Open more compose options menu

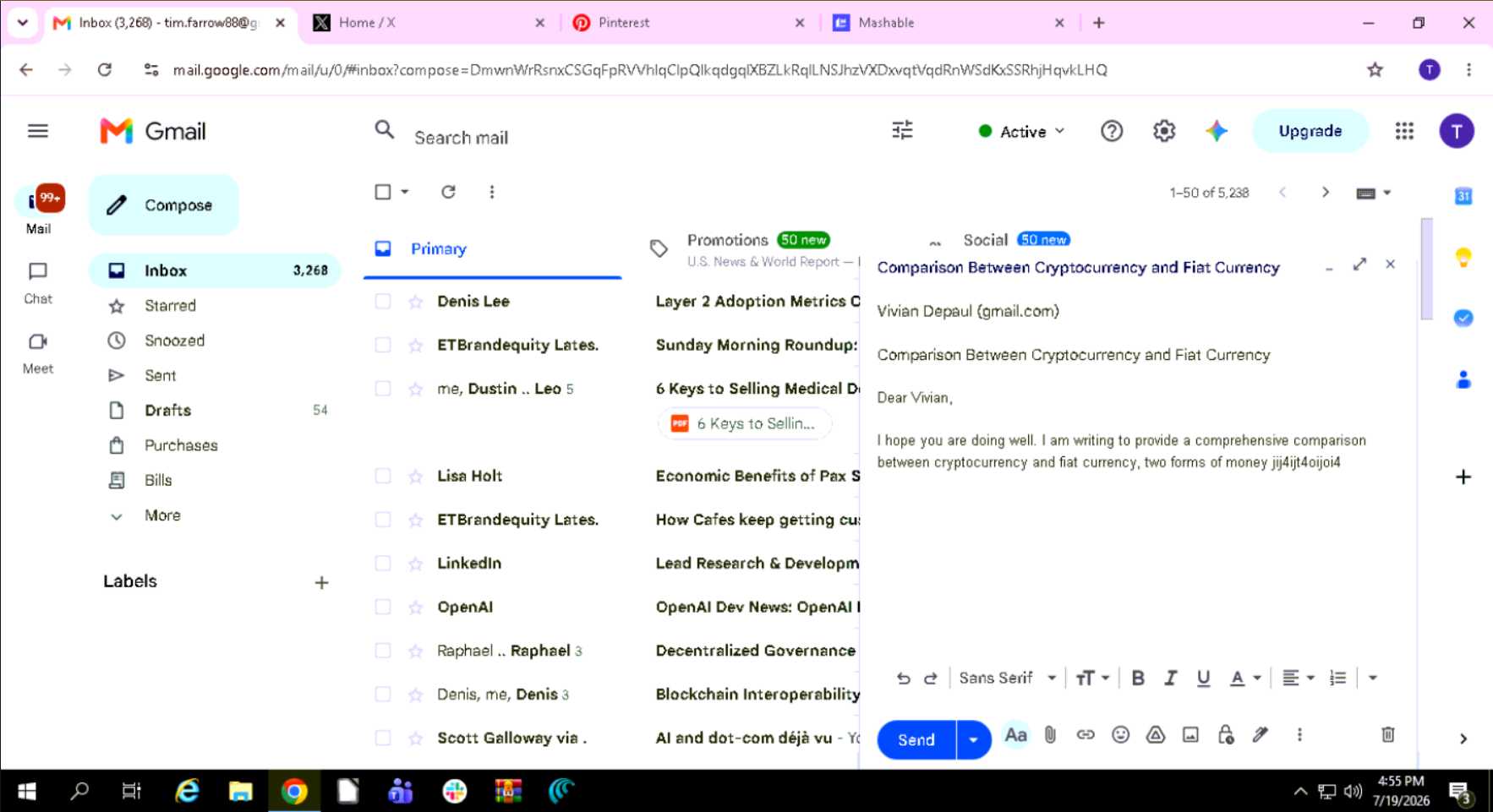[x=1299, y=735]
